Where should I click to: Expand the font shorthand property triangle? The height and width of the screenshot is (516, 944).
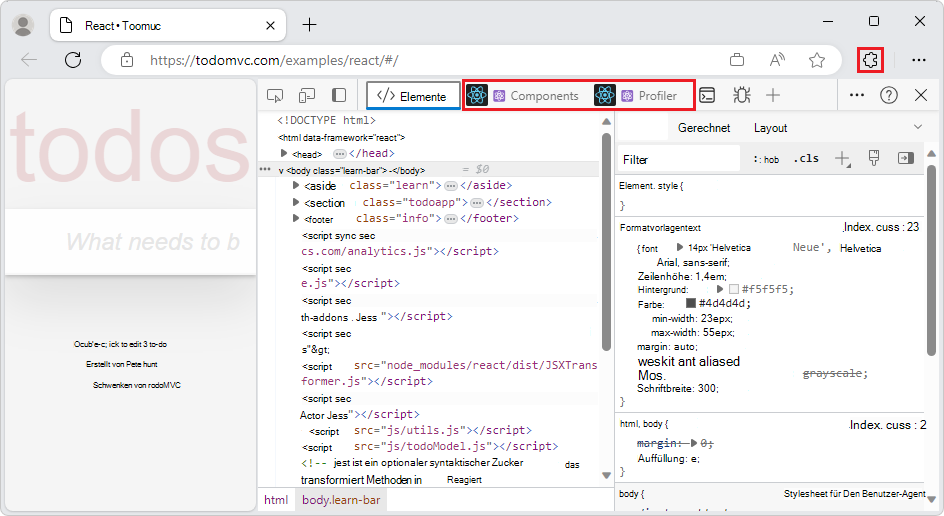click(x=680, y=247)
